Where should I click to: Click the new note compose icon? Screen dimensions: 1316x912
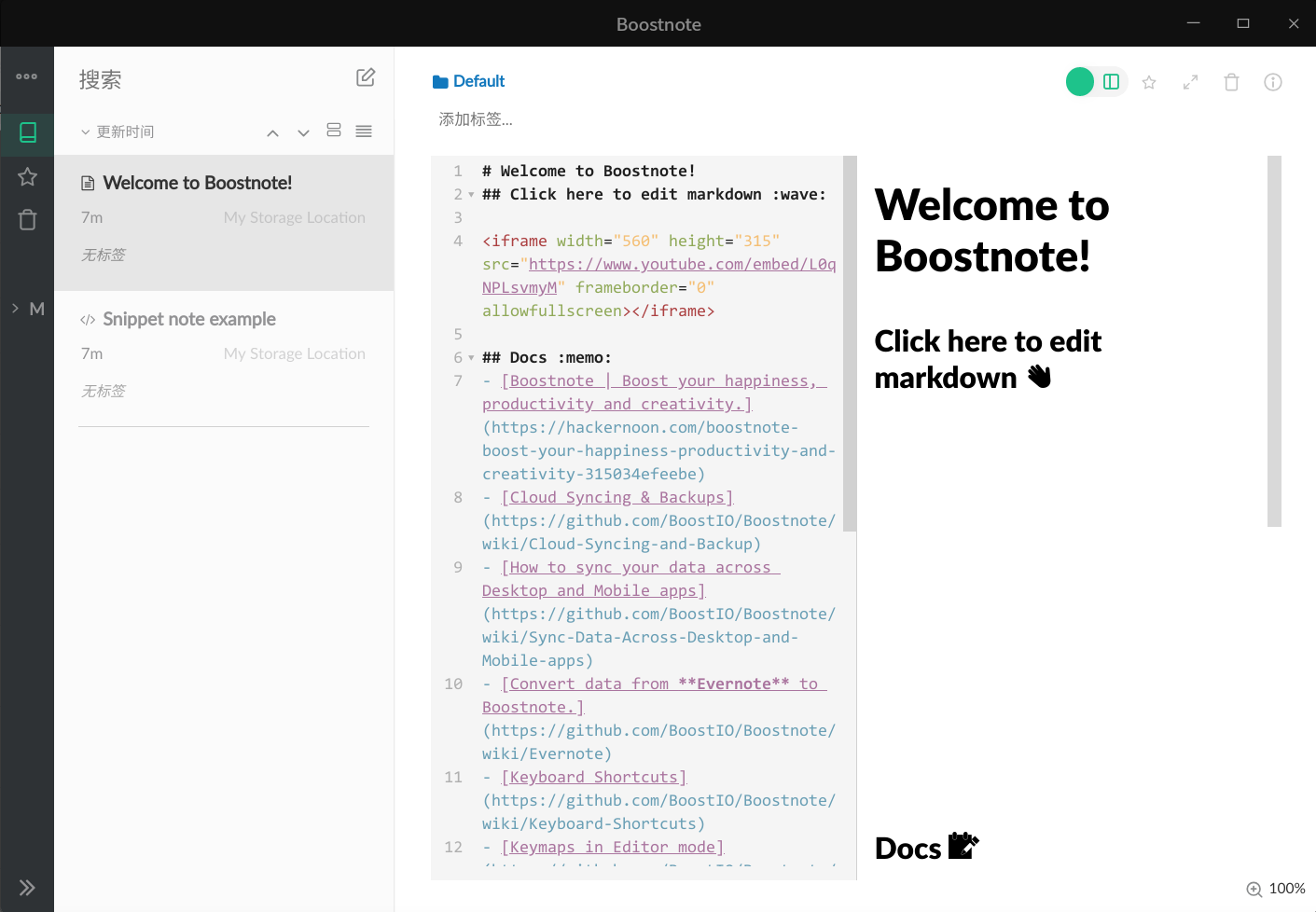[x=366, y=77]
